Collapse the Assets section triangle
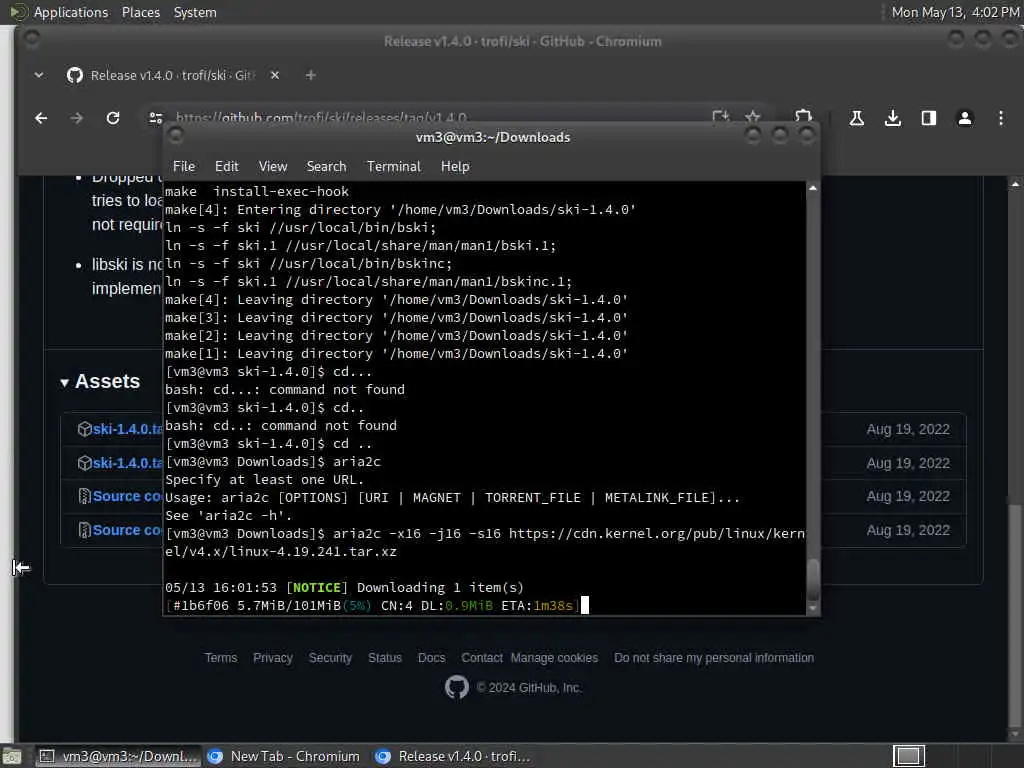This screenshot has height=768, width=1024. pyautogui.click(x=65, y=383)
